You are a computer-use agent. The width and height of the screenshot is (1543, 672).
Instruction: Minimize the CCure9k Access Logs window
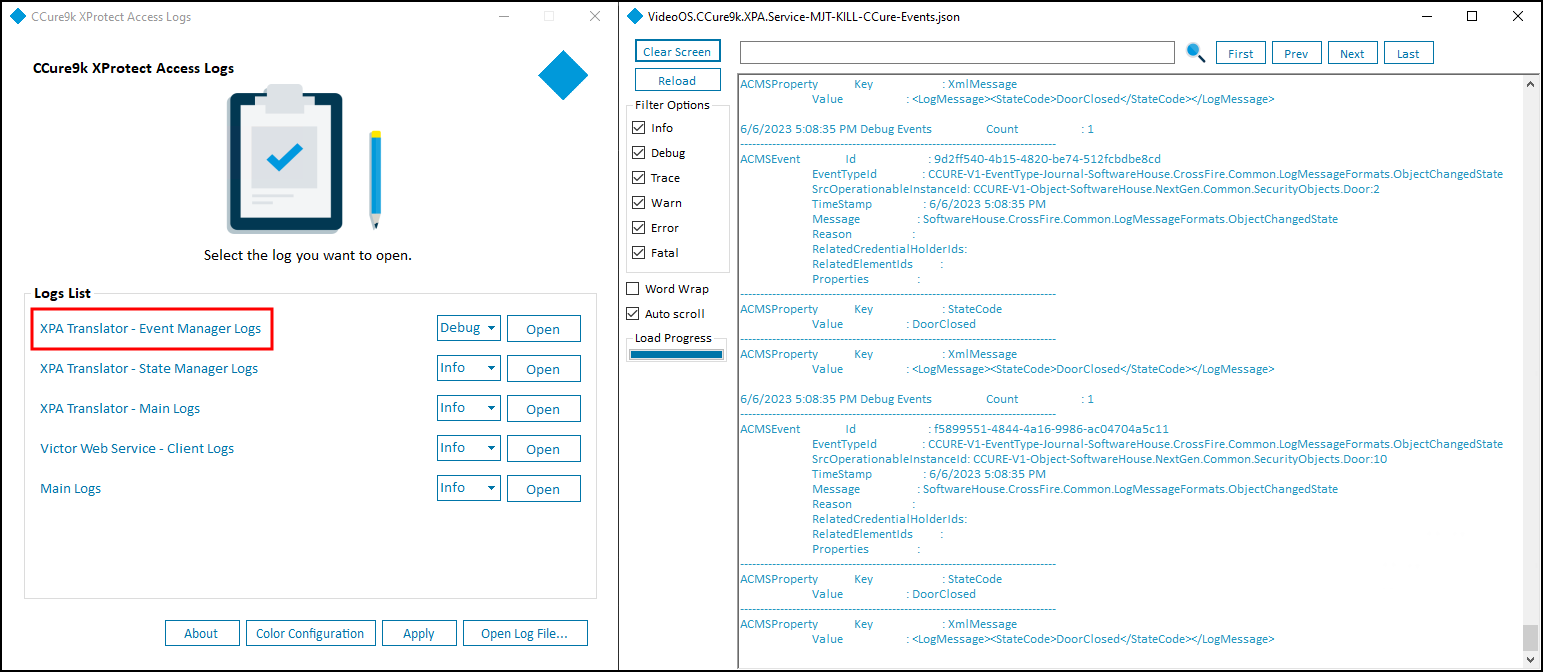click(503, 16)
